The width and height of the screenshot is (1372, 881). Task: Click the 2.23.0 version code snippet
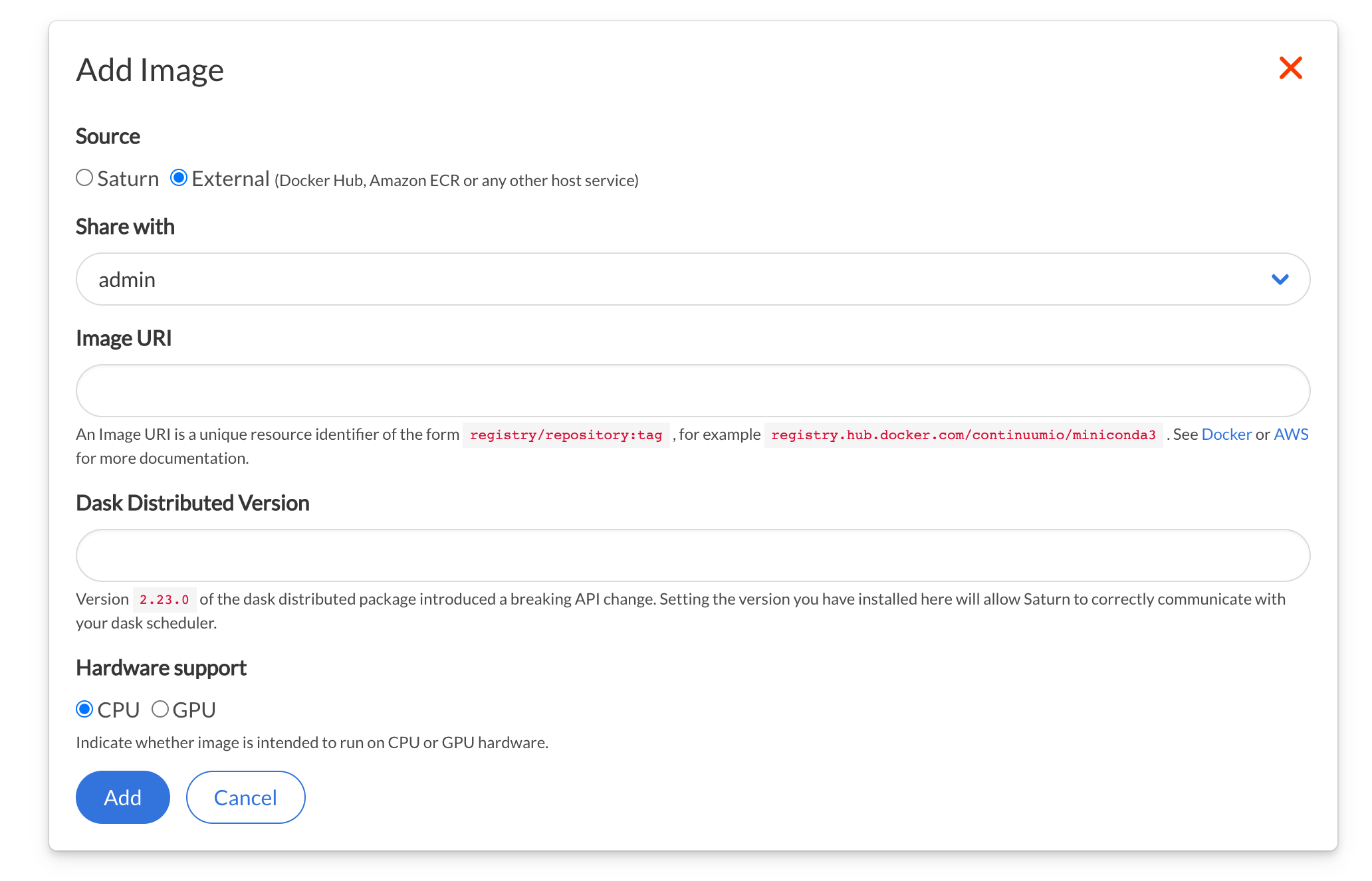(x=164, y=600)
